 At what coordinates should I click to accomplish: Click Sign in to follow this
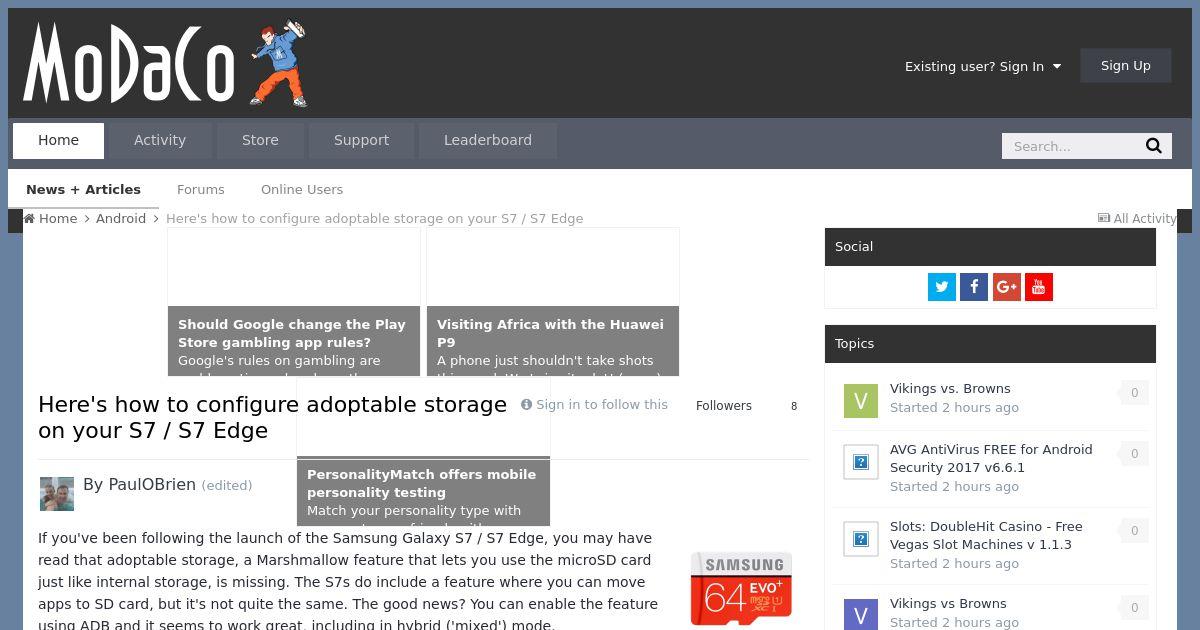point(594,404)
